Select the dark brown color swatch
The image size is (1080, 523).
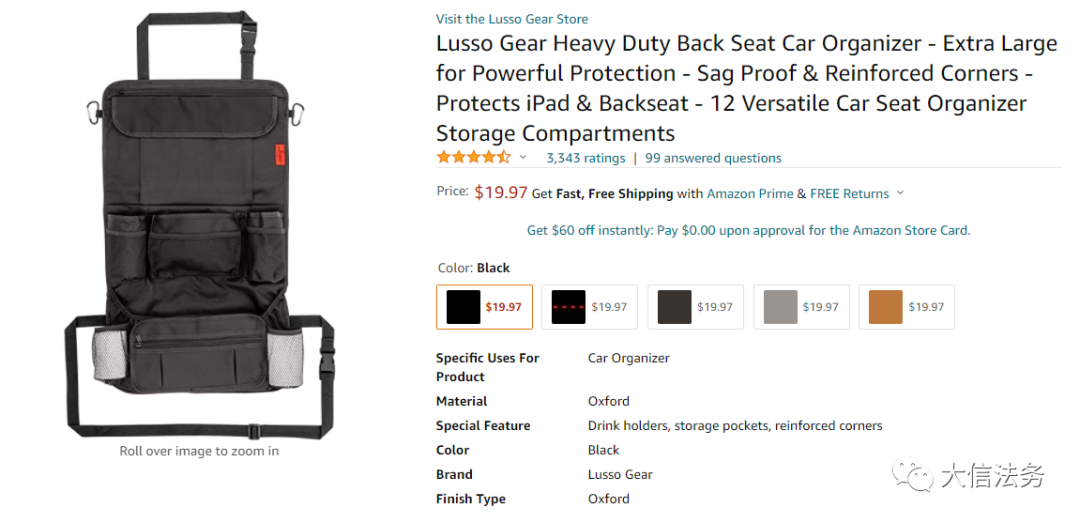696,307
